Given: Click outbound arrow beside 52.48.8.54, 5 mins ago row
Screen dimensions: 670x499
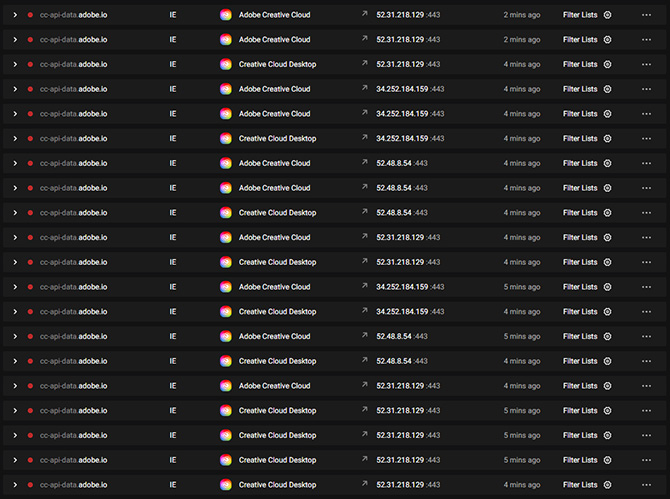Looking at the screenshot, I should tap(364, 335).
